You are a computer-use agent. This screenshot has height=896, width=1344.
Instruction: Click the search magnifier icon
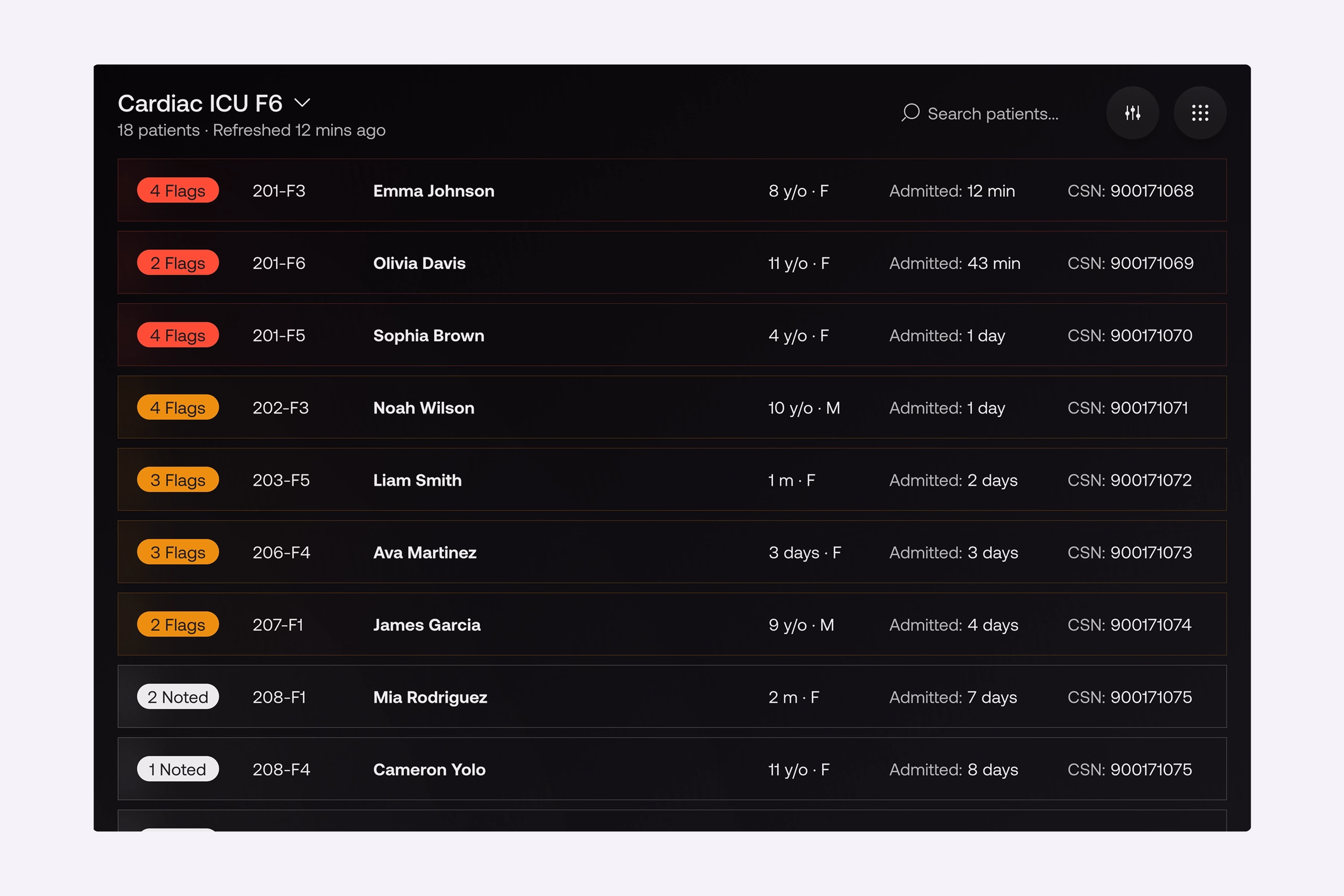coord(910,113)
